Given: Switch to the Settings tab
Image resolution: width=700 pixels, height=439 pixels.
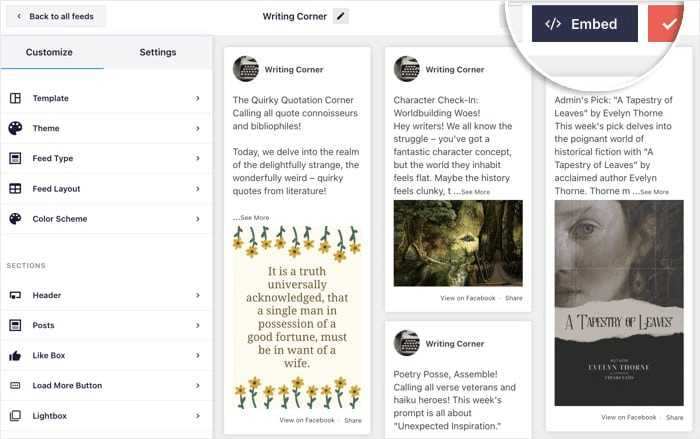Looking at the screenshot, I should (157, 52).
